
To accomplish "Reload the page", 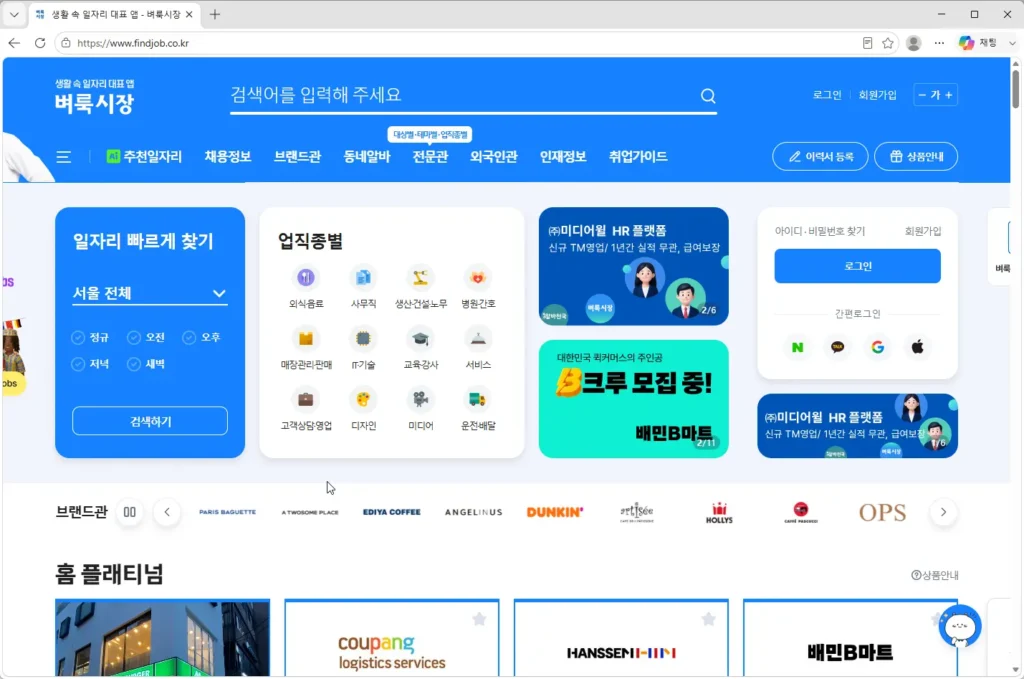I will tap(40, 43).
